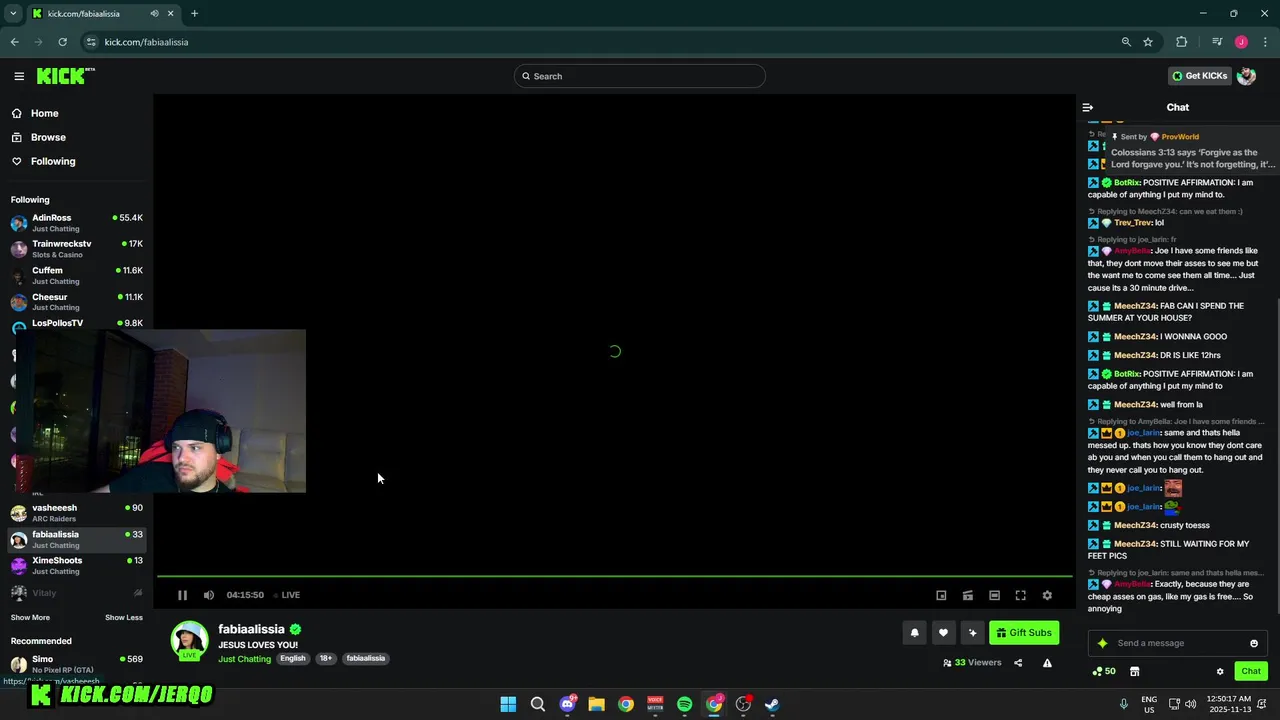Open a new browser tab
The width and height of the screenshot is (1280, 720).
coord(194,13)
